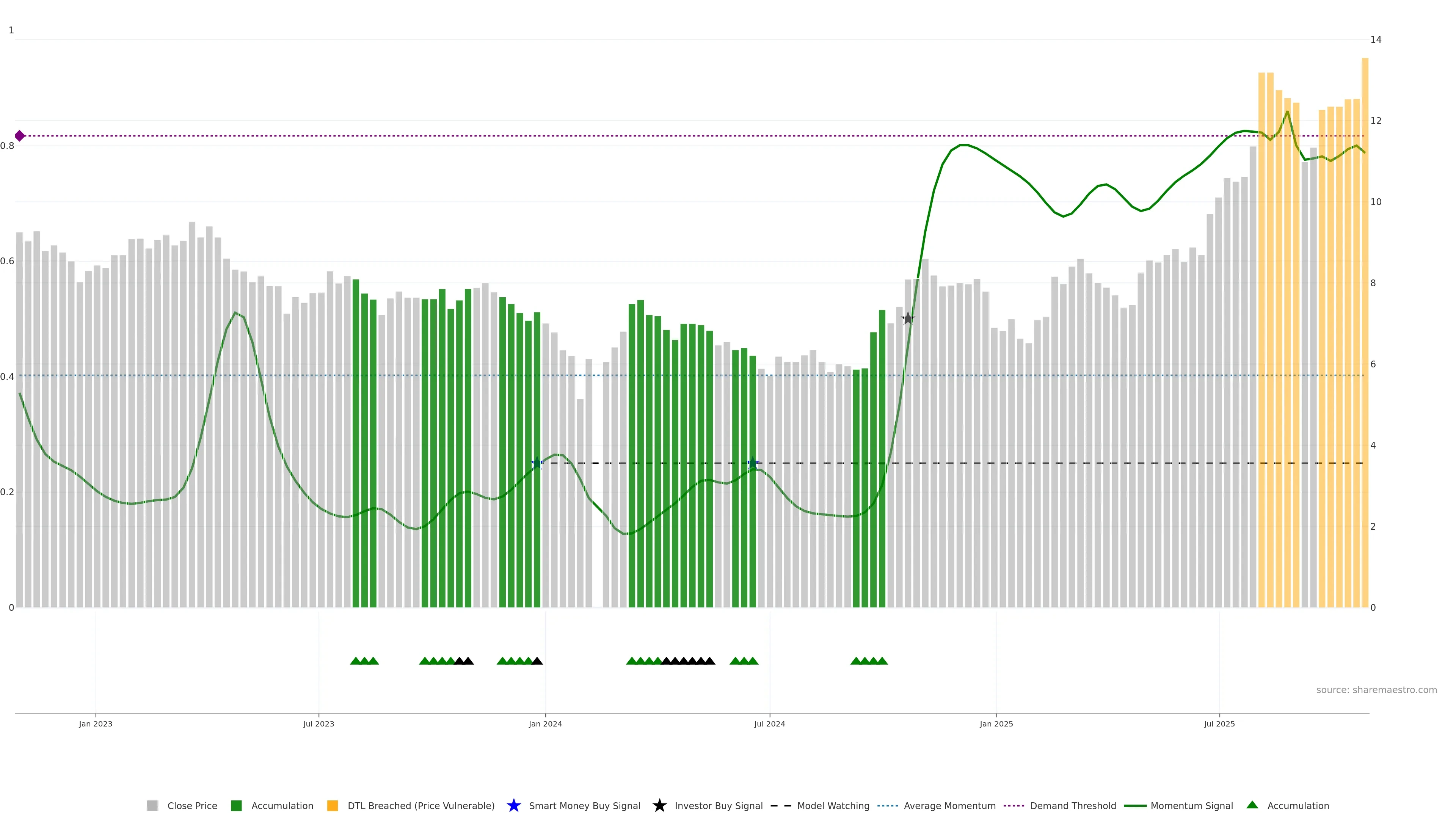The image size is (1456, 819).
Task: Click the orange DTL Breached color swatch
Action: (x=333, y=805)
